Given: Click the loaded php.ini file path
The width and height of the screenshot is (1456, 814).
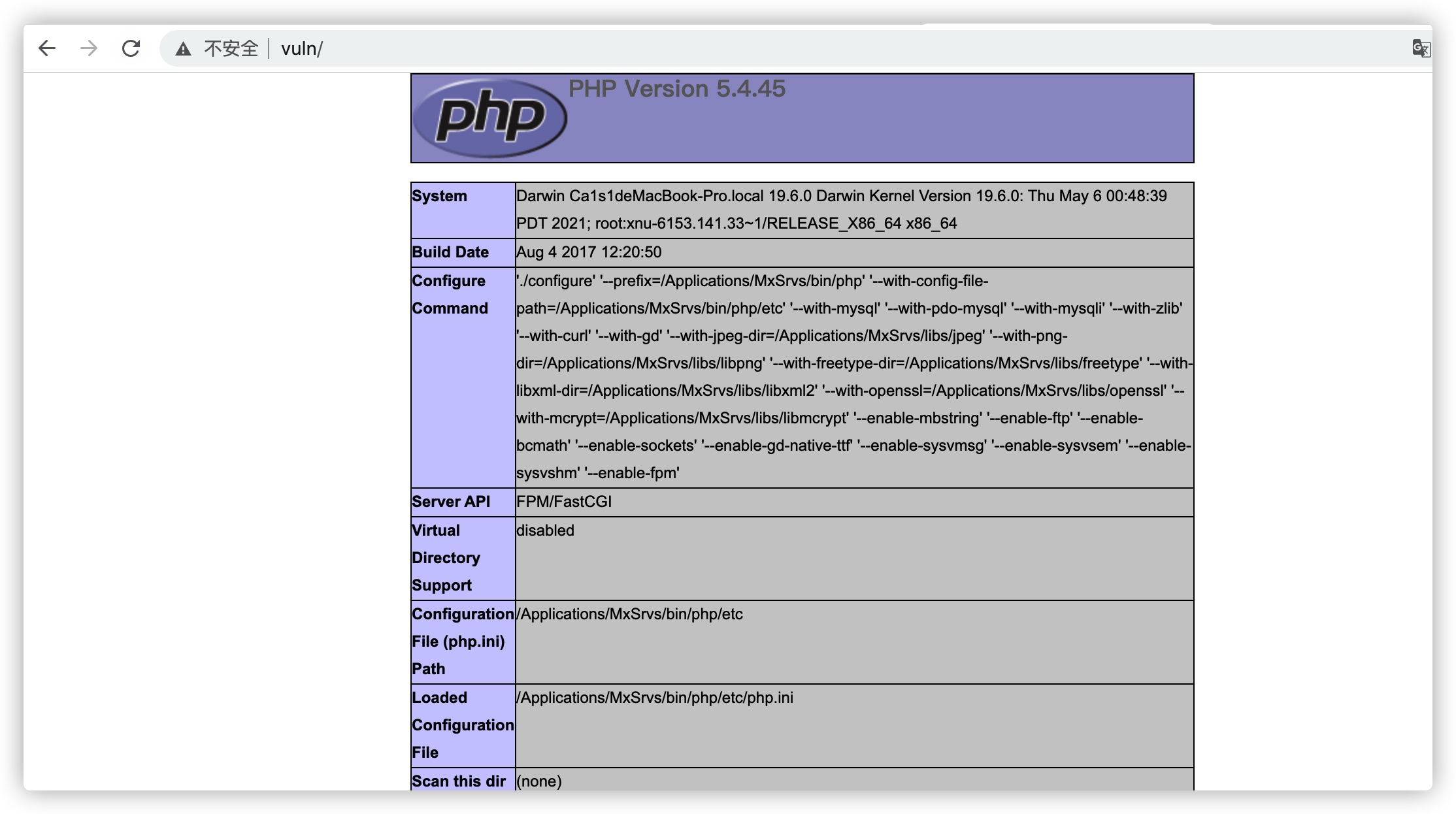Looking at the screenshot, I should click(x=655, y=698).
